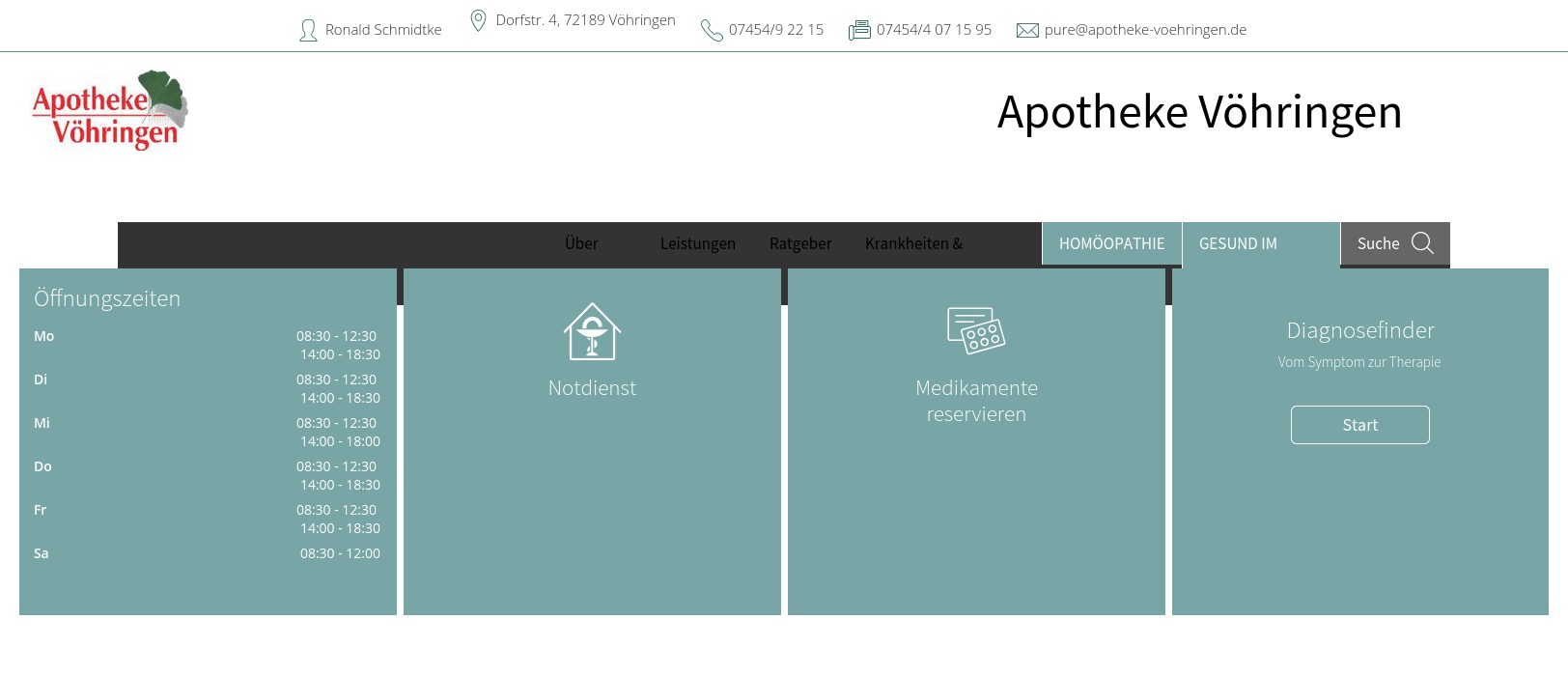Click the Dorfstr. 4, 72189 Vöhringen address
The height and width of the screenshot is (676, 1568).
coord(585,20)
